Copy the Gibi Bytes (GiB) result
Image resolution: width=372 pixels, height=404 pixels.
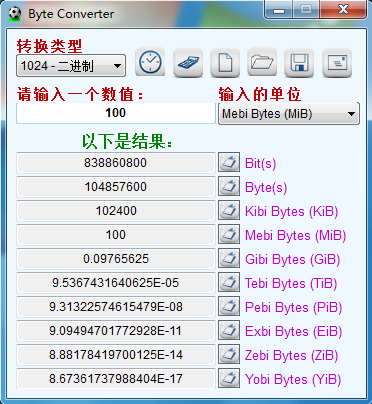(229, 258)
